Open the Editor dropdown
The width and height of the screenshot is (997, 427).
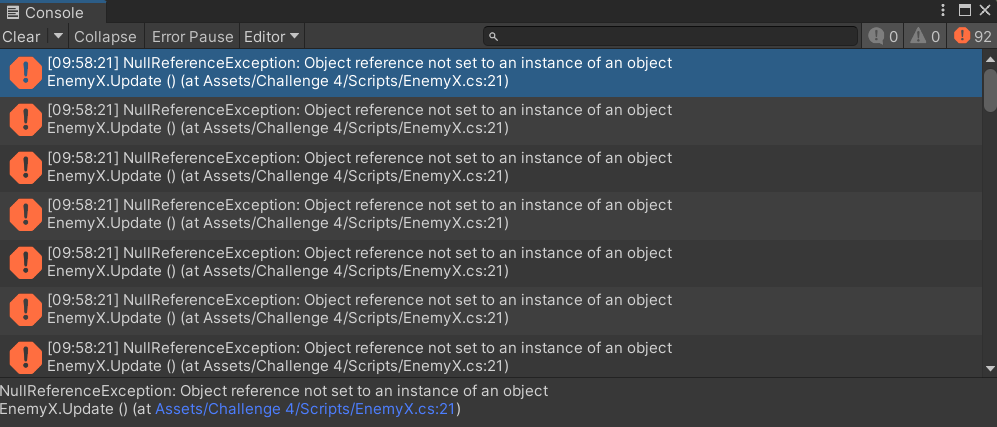click(x=272, y=37)
